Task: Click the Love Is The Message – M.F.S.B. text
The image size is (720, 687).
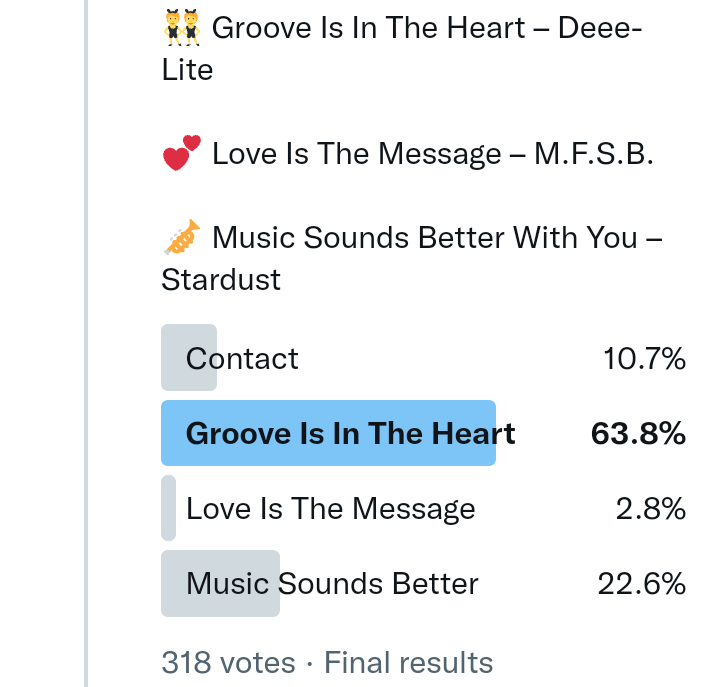Action: (x=432, y=154)
